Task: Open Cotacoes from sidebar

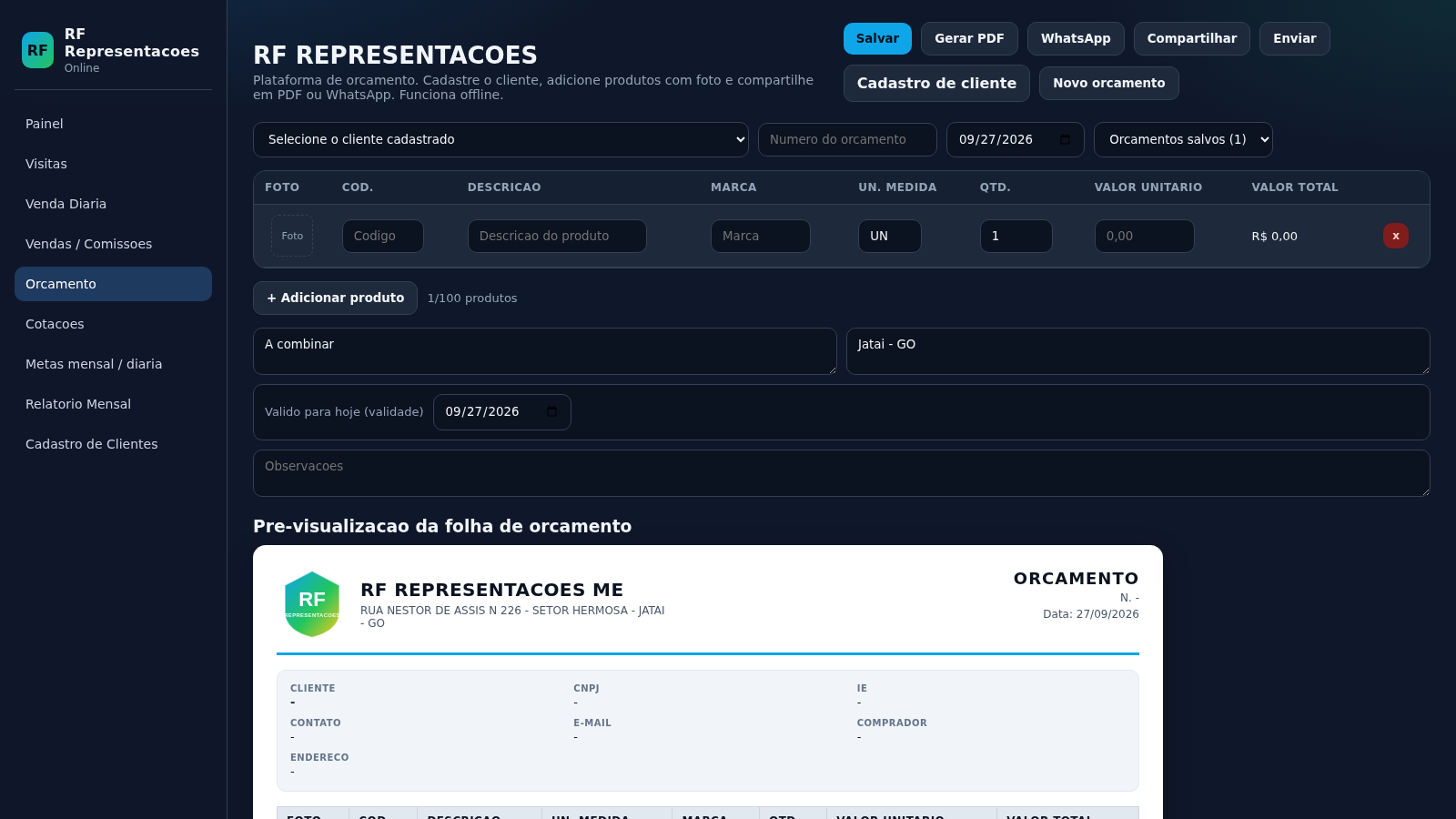Action: click(x=113, y=324)
